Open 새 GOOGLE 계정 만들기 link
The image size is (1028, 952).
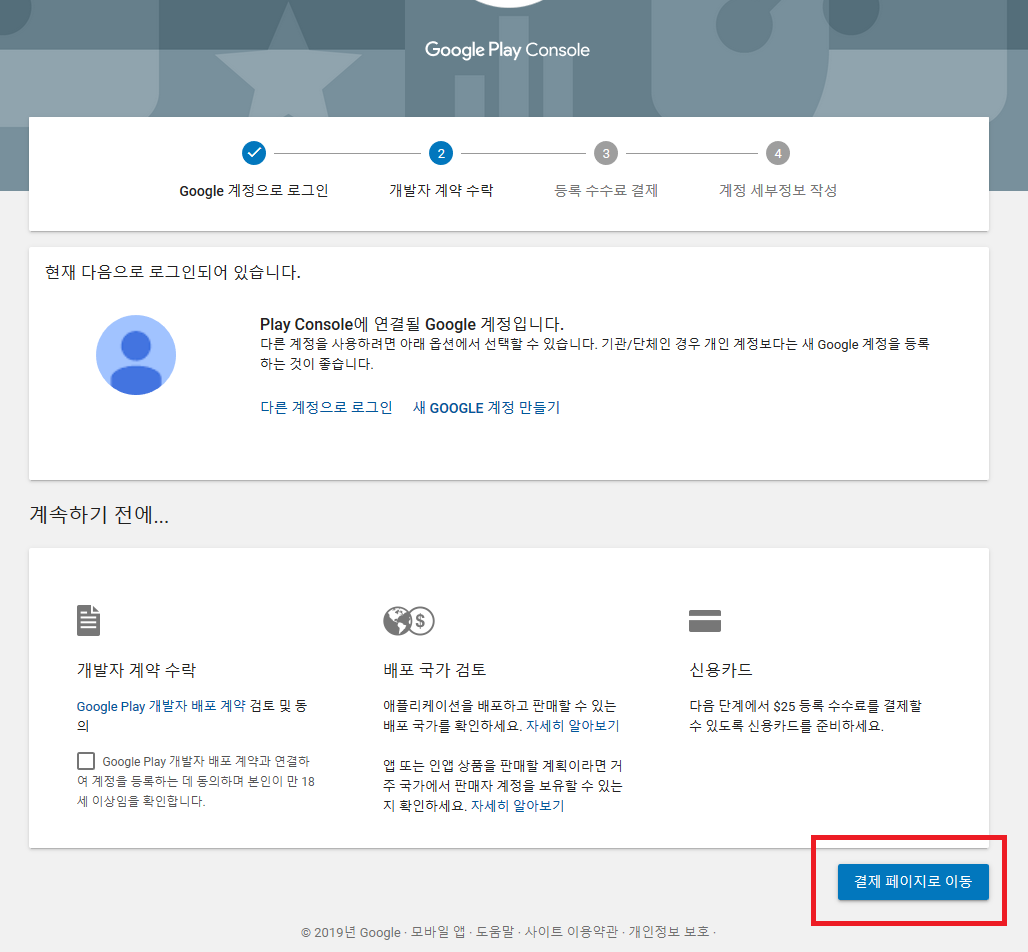coord(486,407)
